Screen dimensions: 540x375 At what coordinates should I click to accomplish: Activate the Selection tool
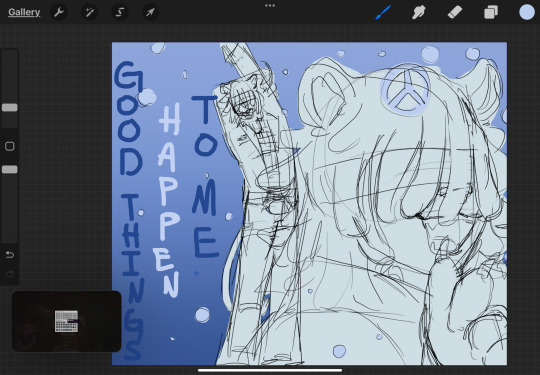120,12
